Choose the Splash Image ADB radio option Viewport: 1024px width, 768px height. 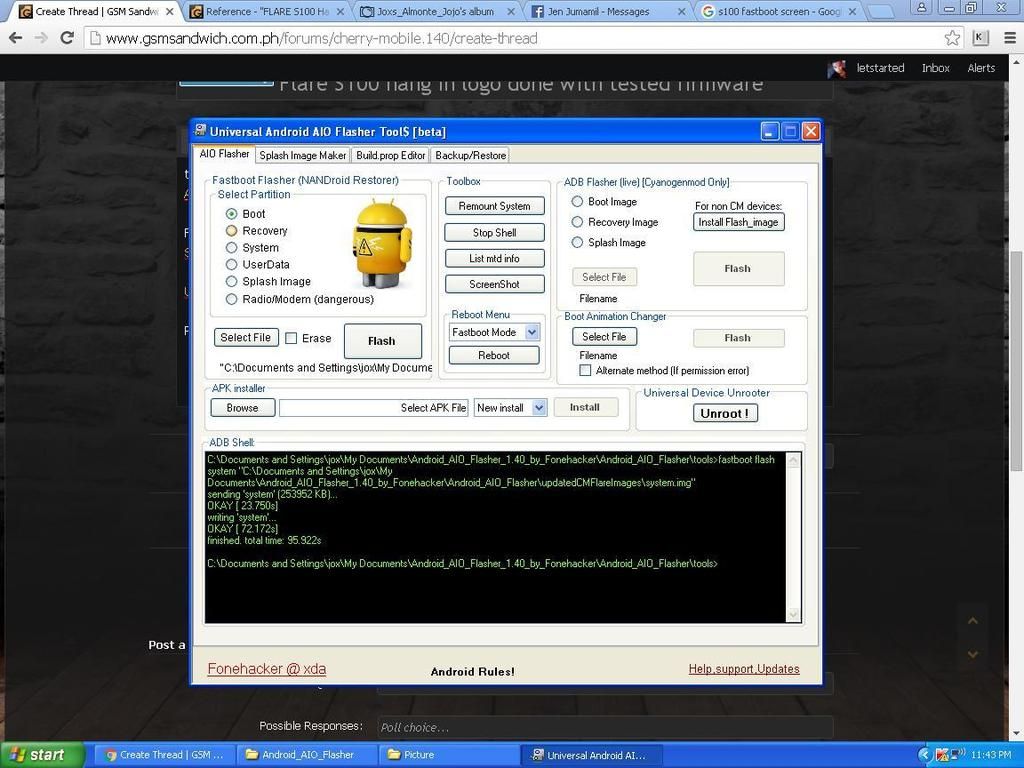click(x=577, y=242)
